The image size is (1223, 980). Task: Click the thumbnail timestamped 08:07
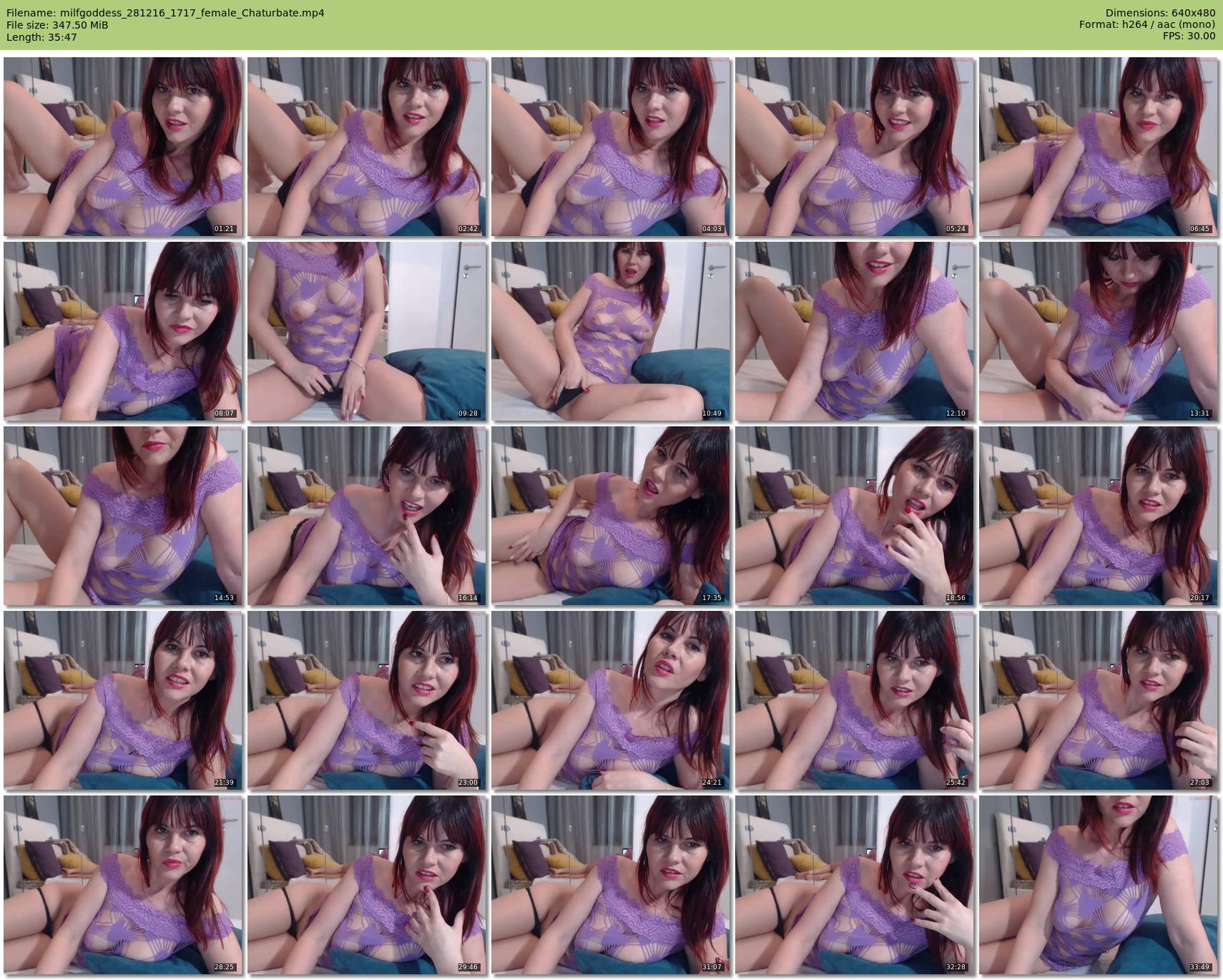122,331
